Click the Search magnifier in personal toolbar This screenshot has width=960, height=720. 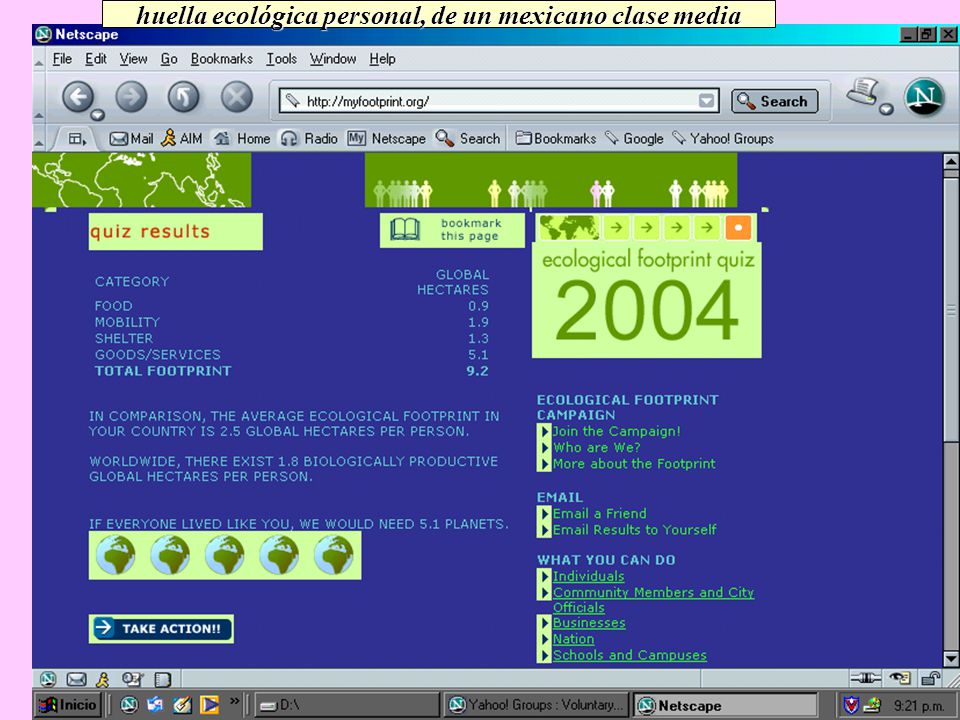click(468, 139)
